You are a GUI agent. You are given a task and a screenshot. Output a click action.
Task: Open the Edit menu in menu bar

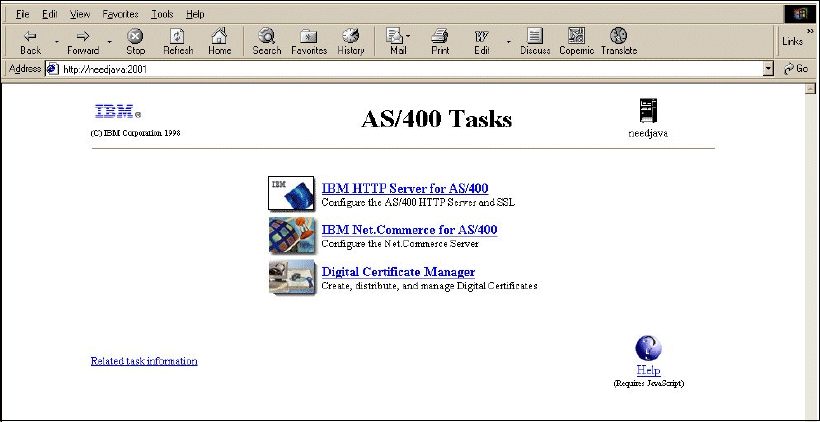pyautogui.click(x=50, y=14)
